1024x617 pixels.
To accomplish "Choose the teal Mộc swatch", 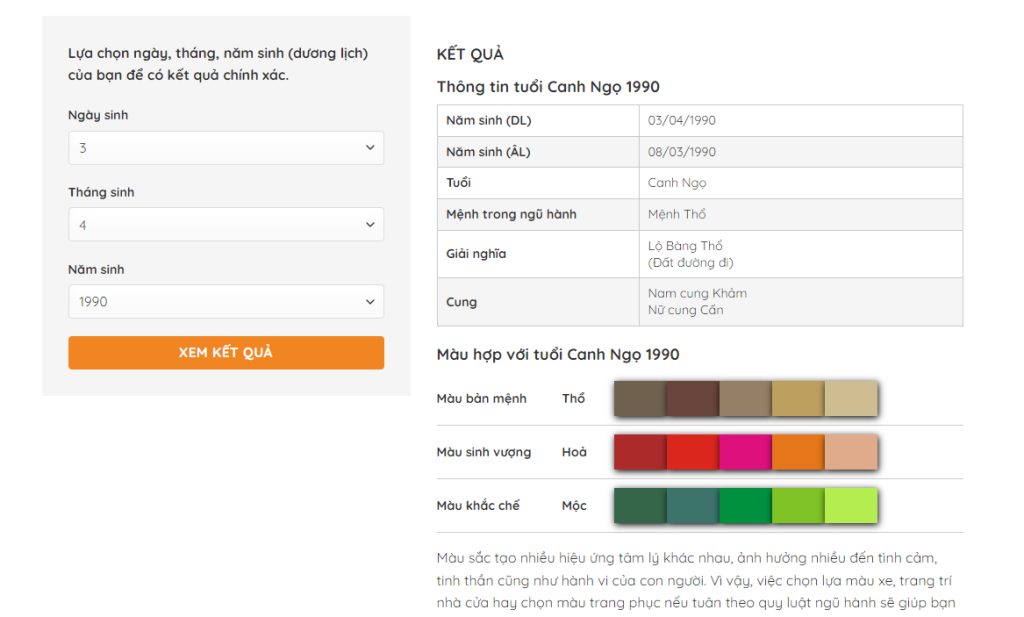I will (692, 506).
